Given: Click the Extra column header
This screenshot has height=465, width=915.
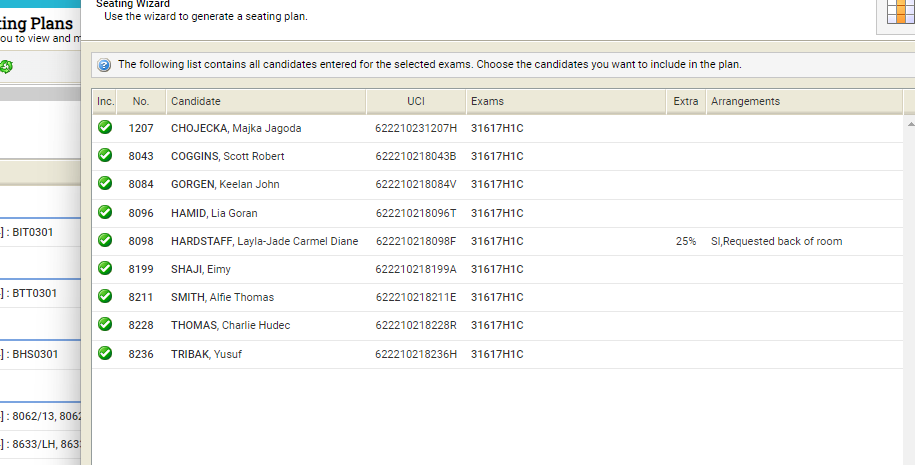Looking at the screenshot, I should [x=686, y=101].
